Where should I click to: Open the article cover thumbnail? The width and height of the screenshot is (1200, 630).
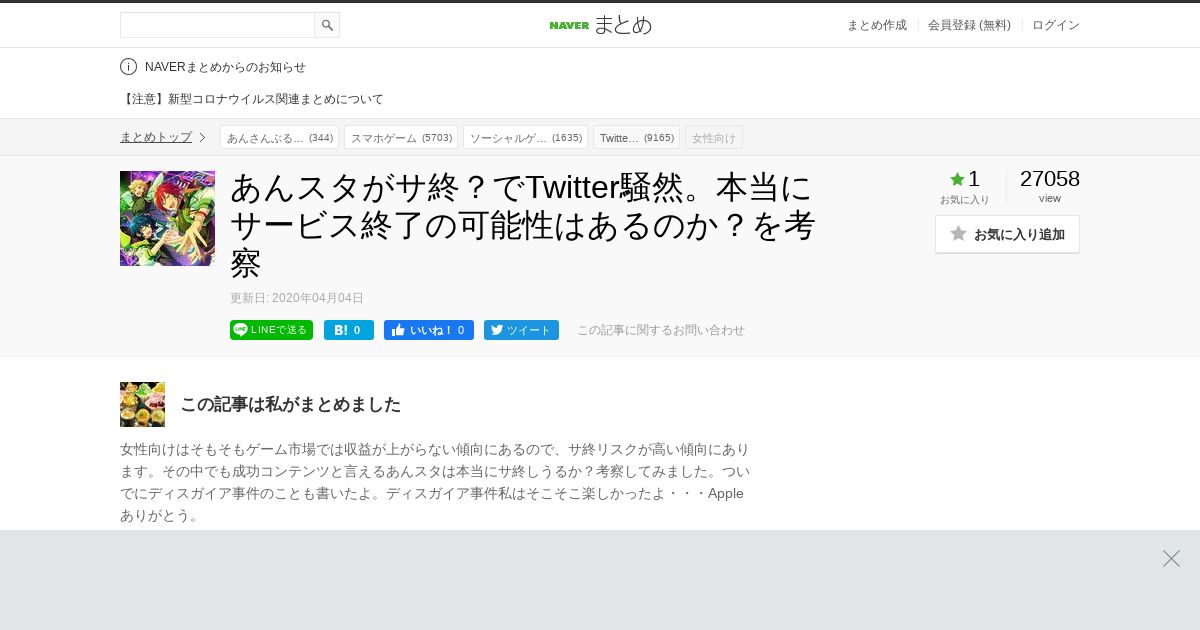click(167, 218)
